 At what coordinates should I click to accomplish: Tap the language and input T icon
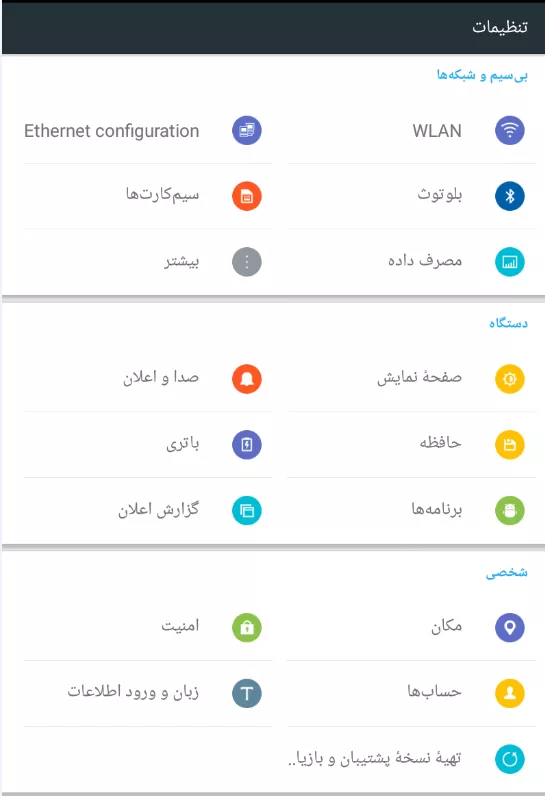pos(247,693)
